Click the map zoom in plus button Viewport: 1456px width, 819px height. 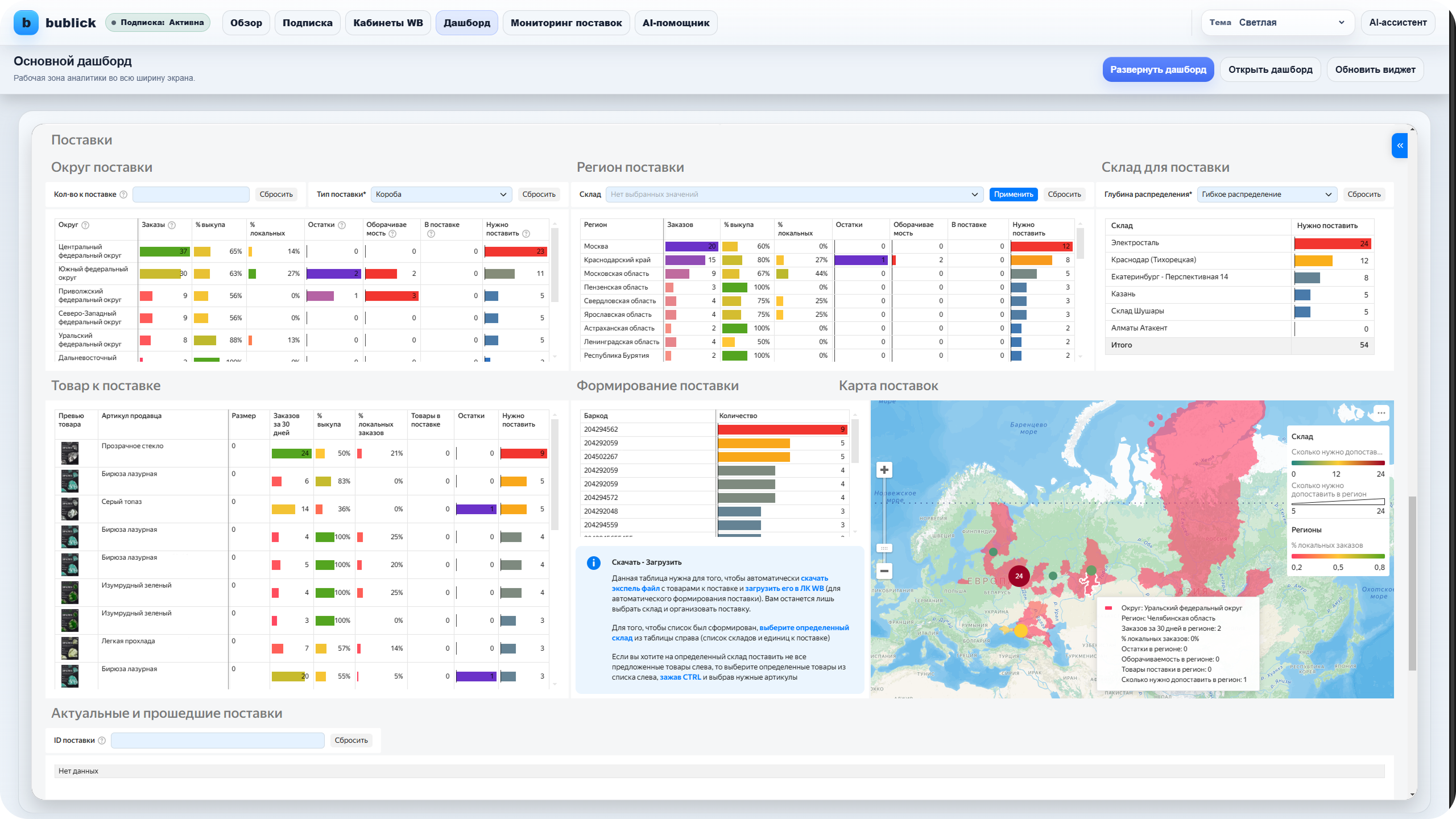pos(884,470)
